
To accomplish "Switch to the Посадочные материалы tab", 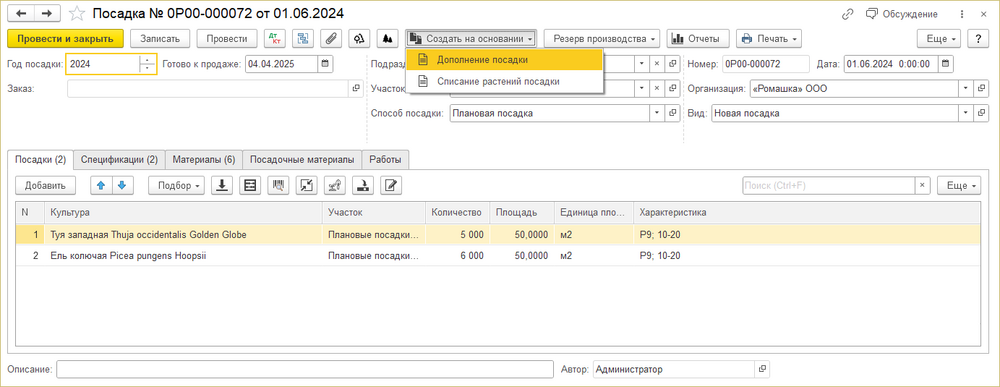I will (302, 159).
